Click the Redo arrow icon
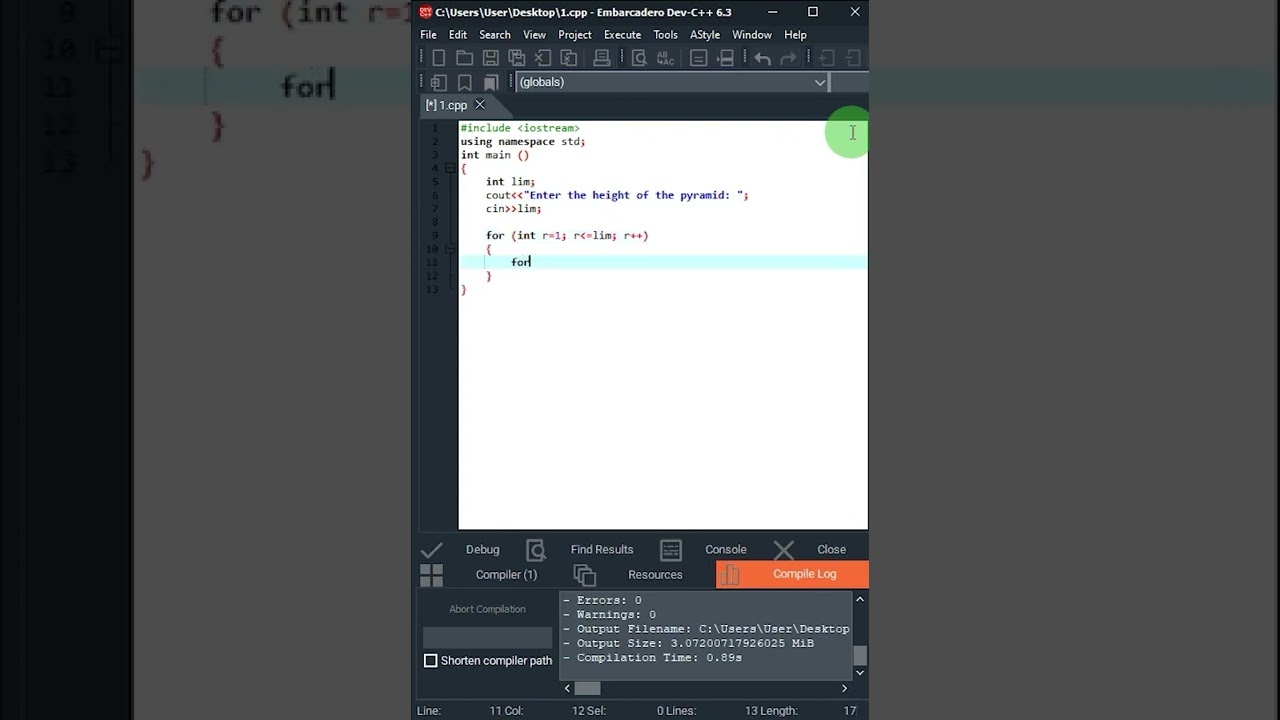Screen dimensions: 1280x720 [789, 58]
